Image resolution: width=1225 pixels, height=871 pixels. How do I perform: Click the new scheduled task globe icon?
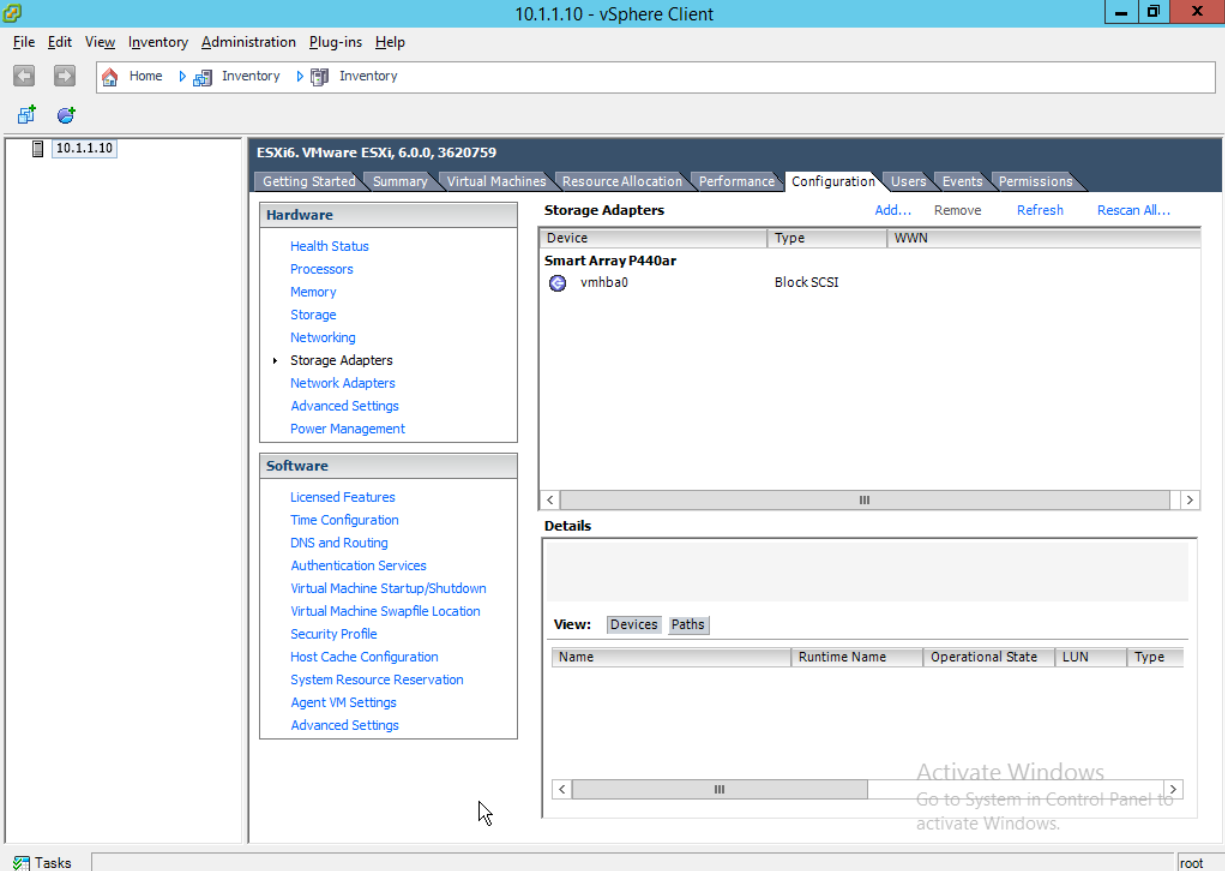65,114
